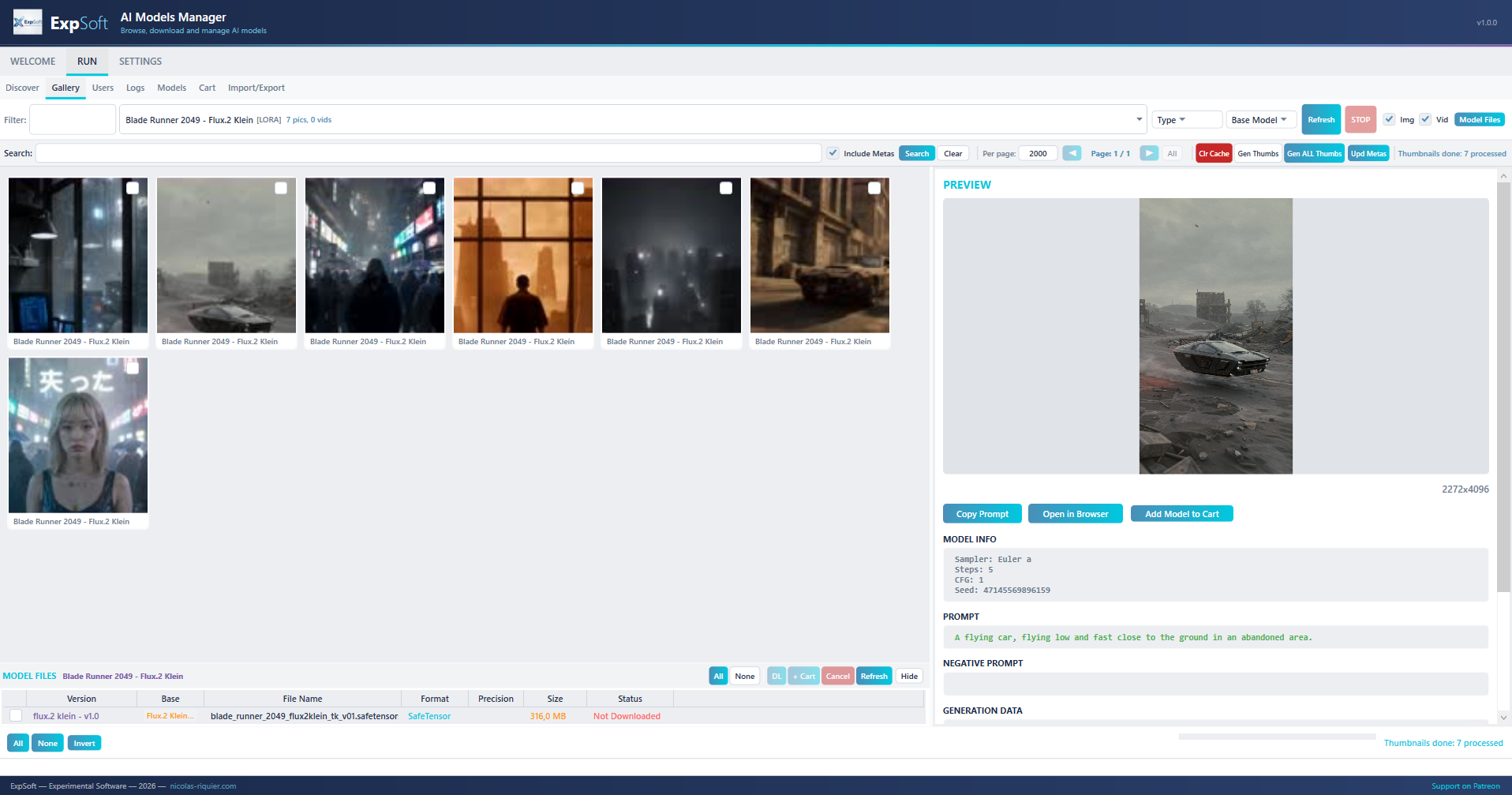Click the Clear search button
Viewport: 1512px width, 795px height.
pos(953,153)
